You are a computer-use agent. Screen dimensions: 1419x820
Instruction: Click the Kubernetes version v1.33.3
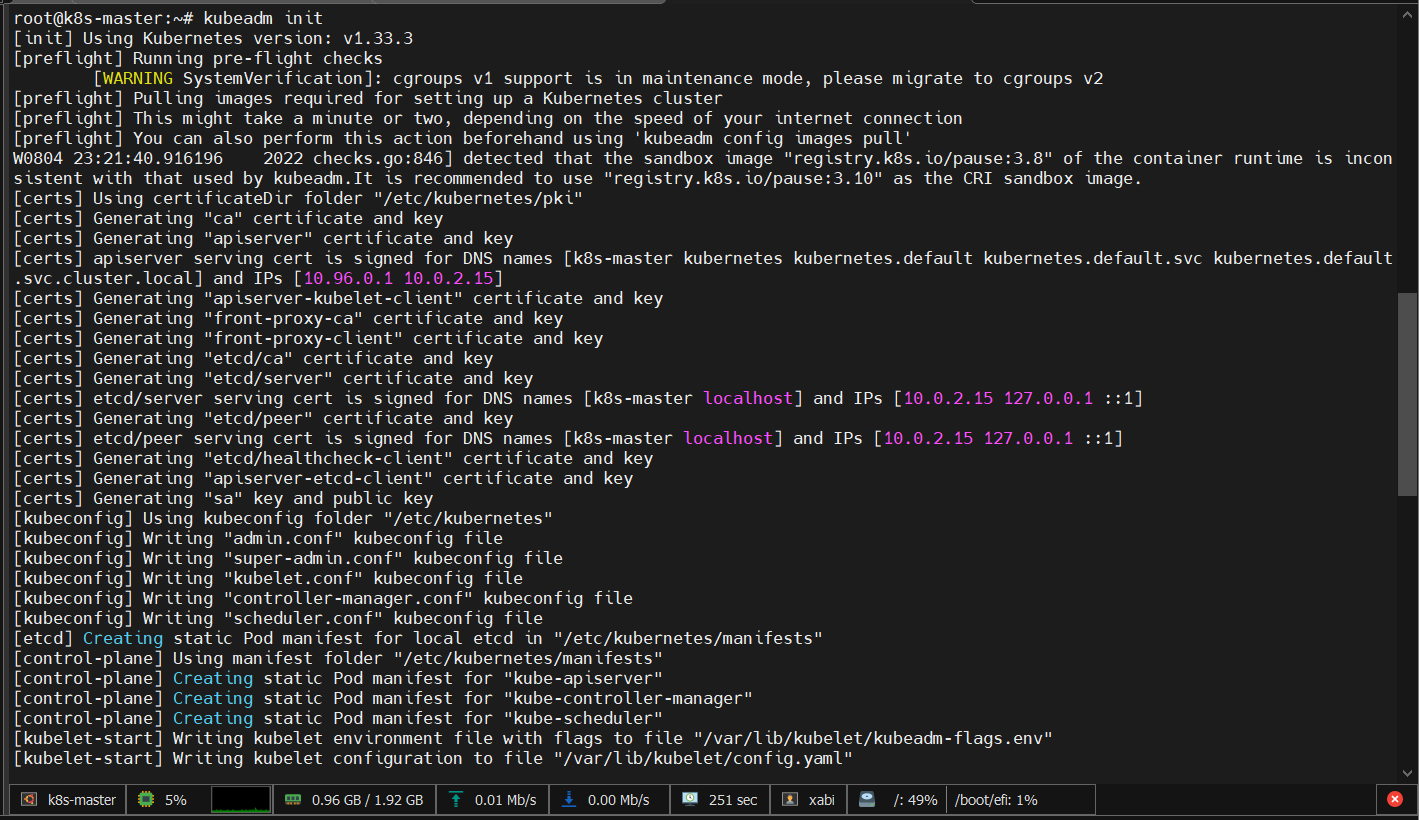378,38
